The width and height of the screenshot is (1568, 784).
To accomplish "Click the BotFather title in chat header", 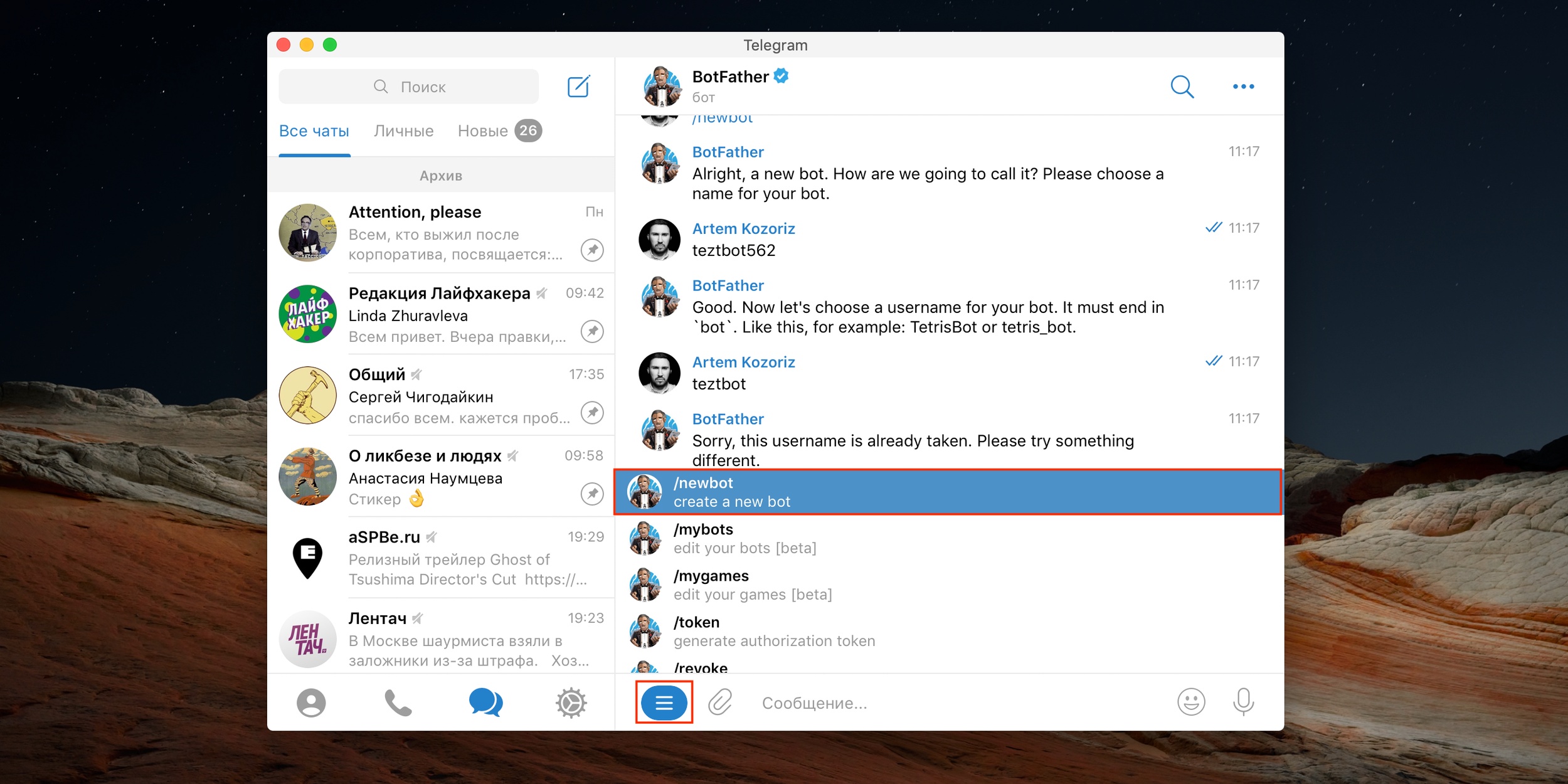I will pos(730,77).
